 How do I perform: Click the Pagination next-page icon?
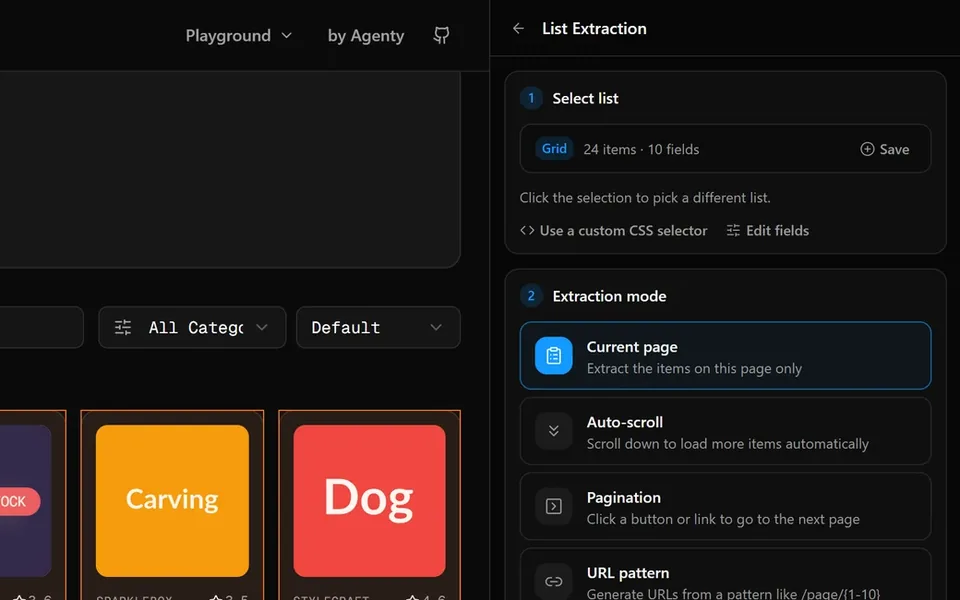tap(553, 506)
